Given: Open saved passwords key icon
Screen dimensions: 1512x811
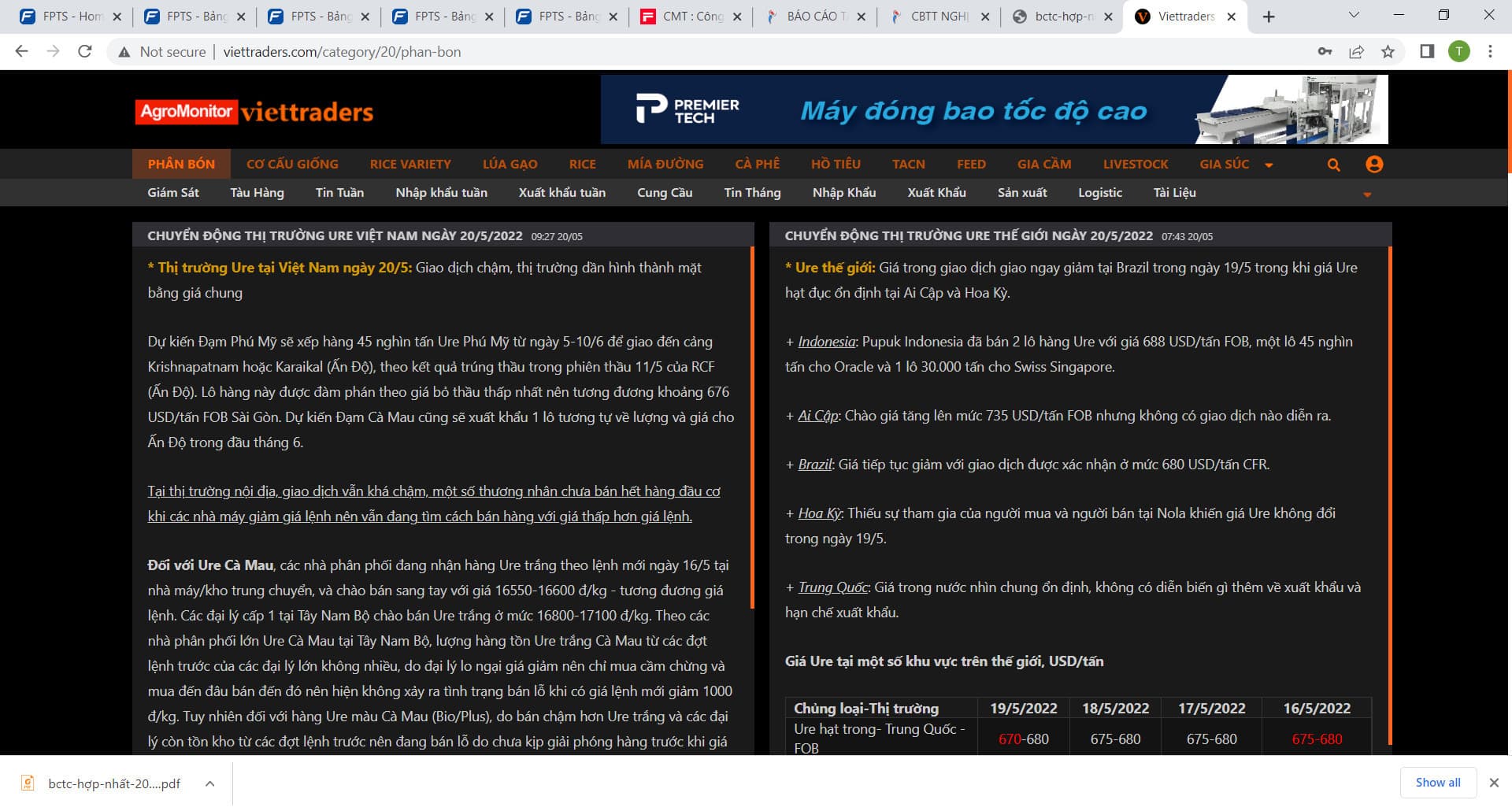Looking at the screenshot, I should coord(1325,52).
